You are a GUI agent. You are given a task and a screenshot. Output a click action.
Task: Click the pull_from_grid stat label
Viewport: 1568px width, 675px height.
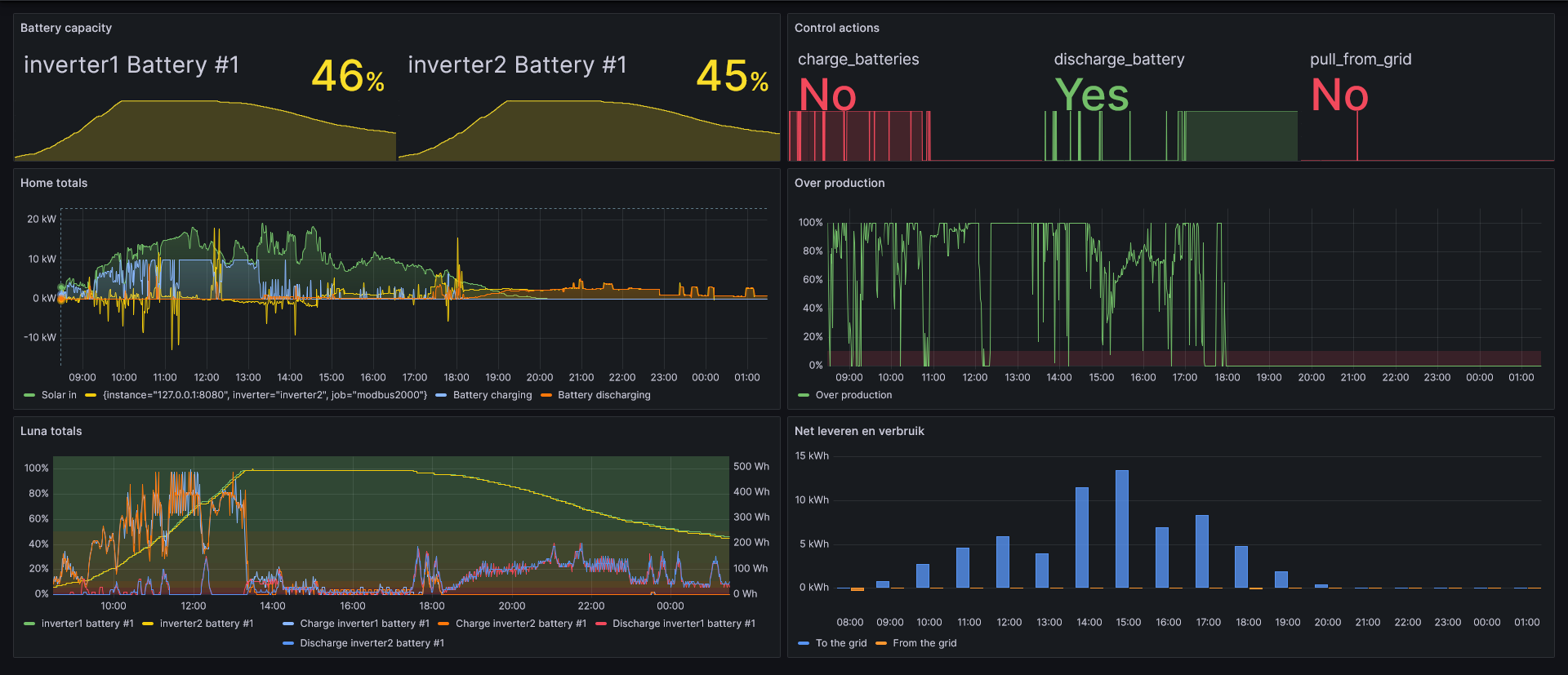pyautogui.click(x=1361, y=60)
